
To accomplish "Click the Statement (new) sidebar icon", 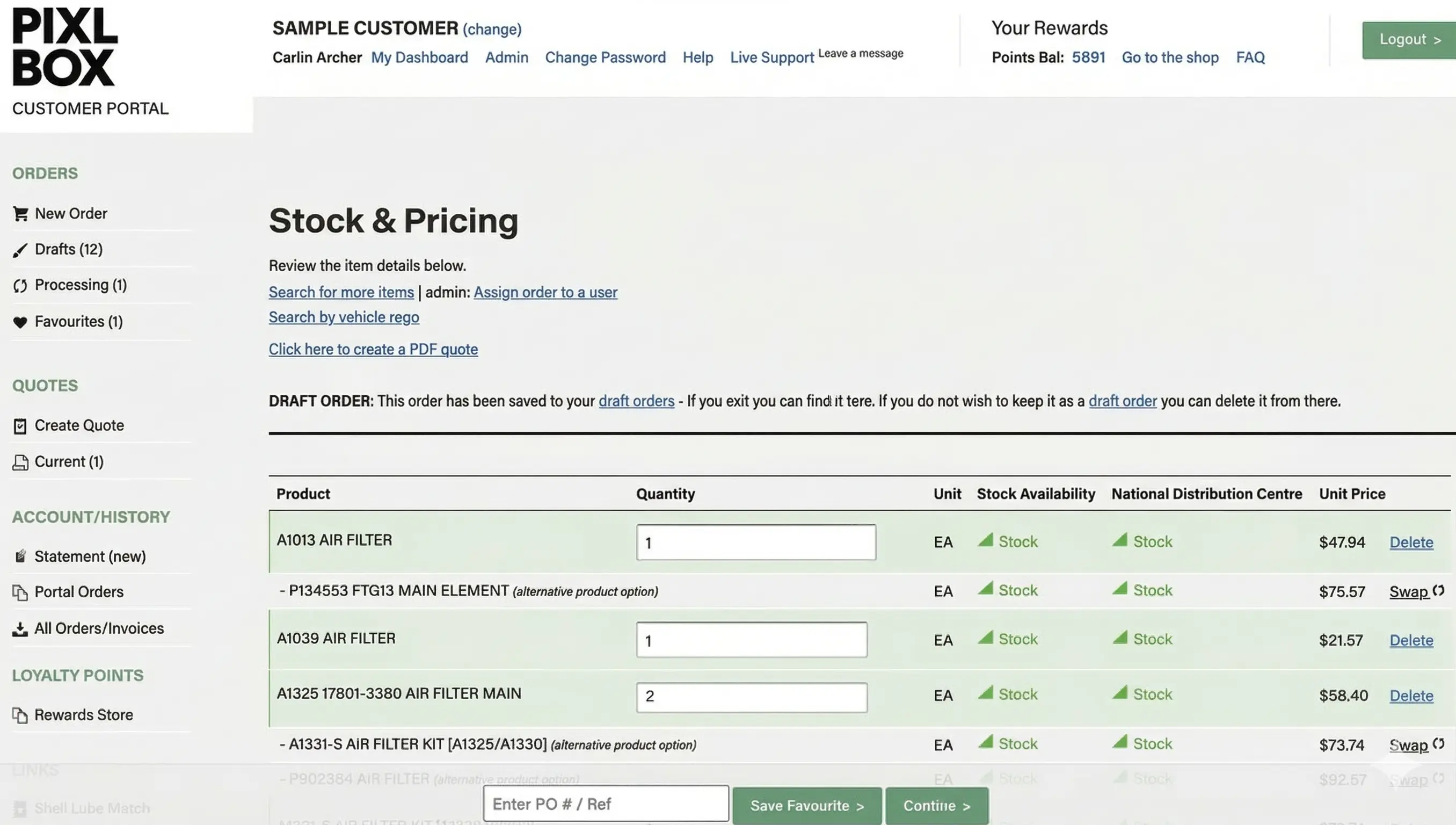I will 20,556.
